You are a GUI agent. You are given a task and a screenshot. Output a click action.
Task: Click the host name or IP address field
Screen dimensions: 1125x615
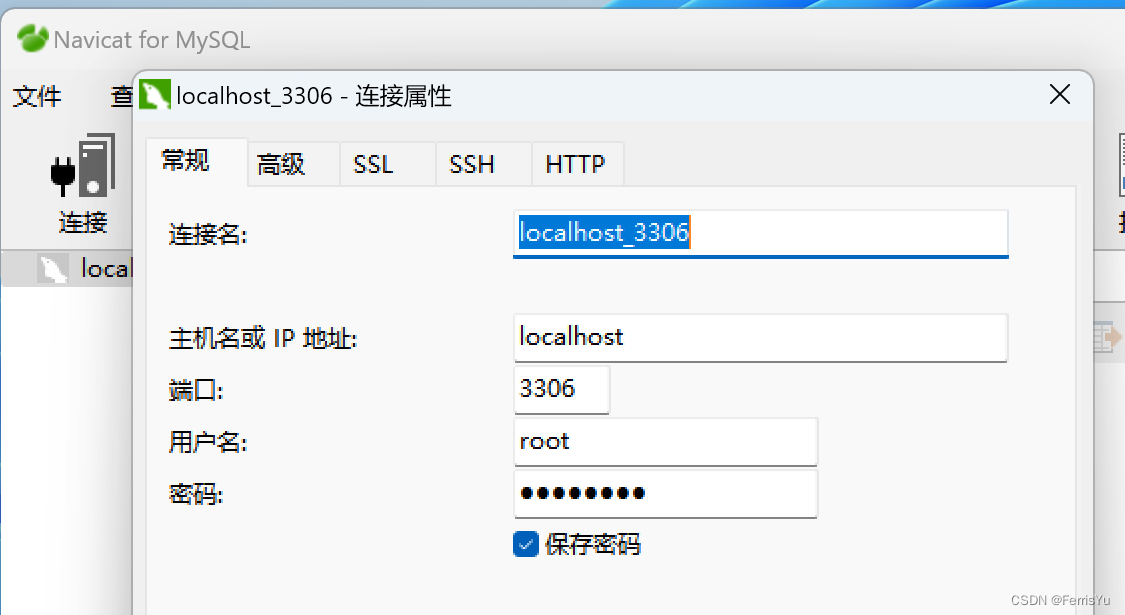coord(761,337)
